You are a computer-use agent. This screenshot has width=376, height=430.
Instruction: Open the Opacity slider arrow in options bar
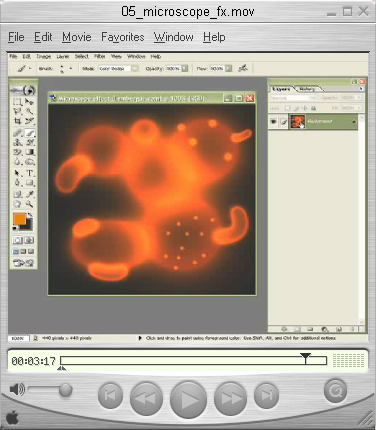click(185, 69)
